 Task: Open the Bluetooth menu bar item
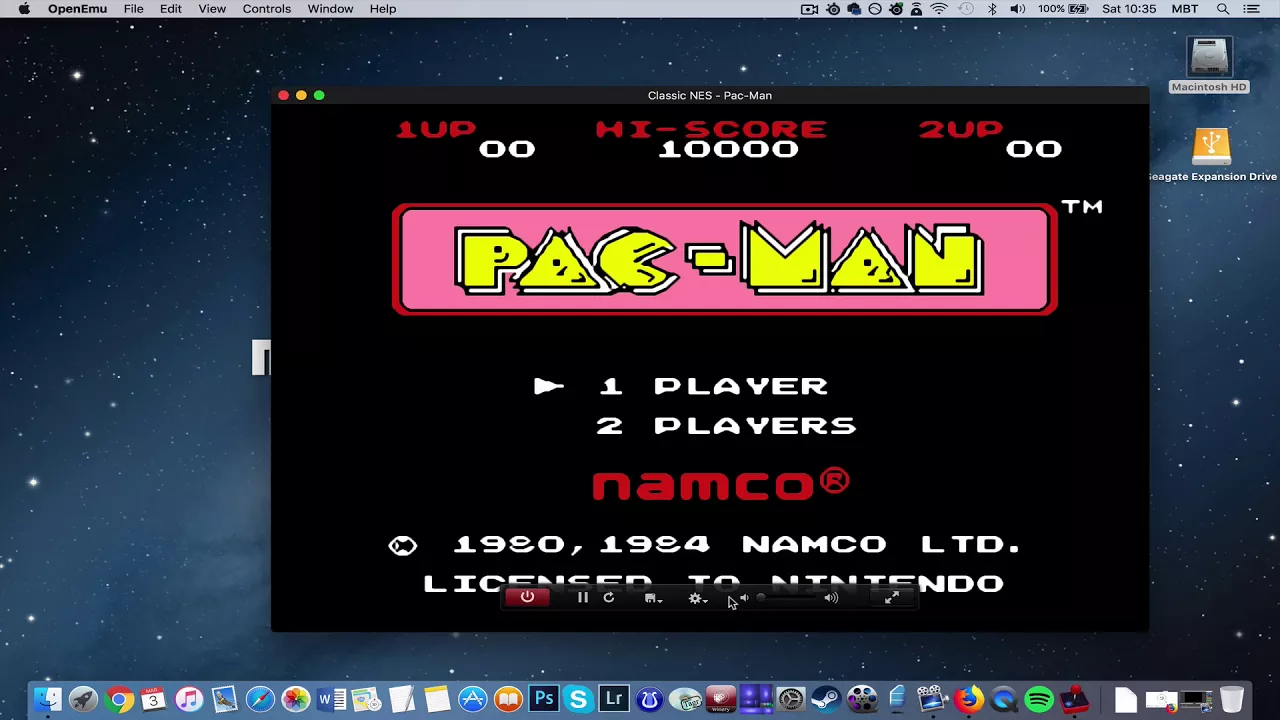tap(992, 9)
